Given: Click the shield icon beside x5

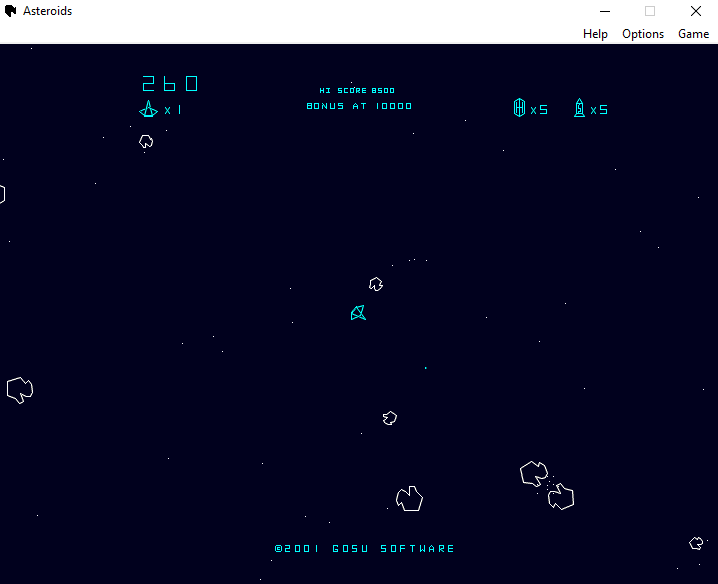Looking at the screenshot, I should pyautogui.click(x=519, y=108).
